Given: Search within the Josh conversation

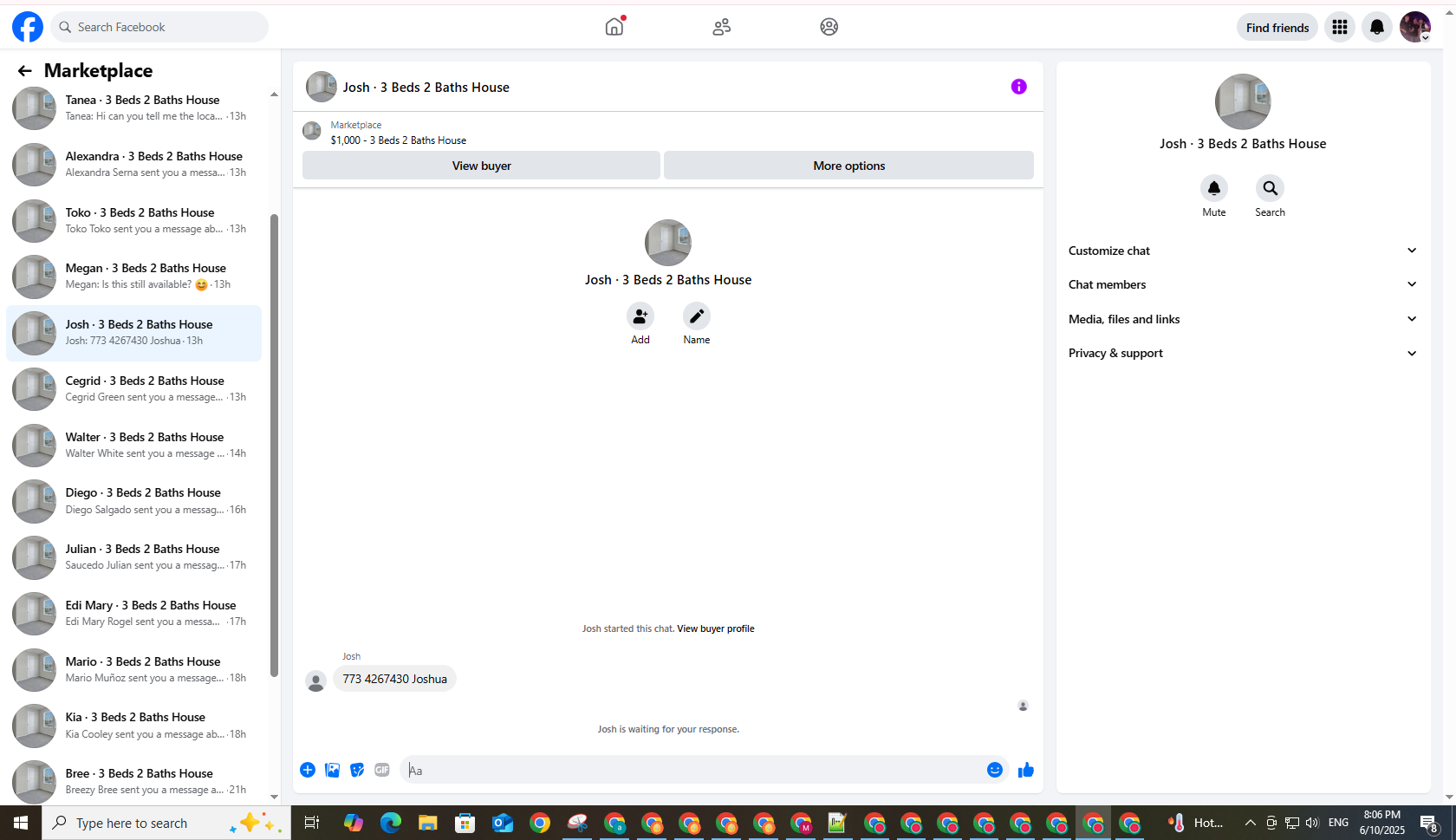Looking at the screenshot, I should point(1270,188).
